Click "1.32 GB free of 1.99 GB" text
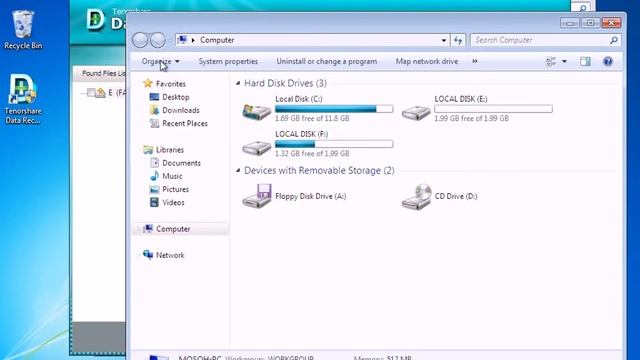The height and width of the screenshot is (360, 640). pos(312,153)
